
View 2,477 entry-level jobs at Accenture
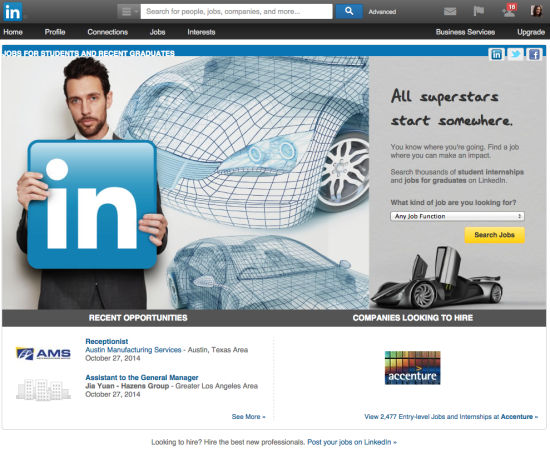451,417
